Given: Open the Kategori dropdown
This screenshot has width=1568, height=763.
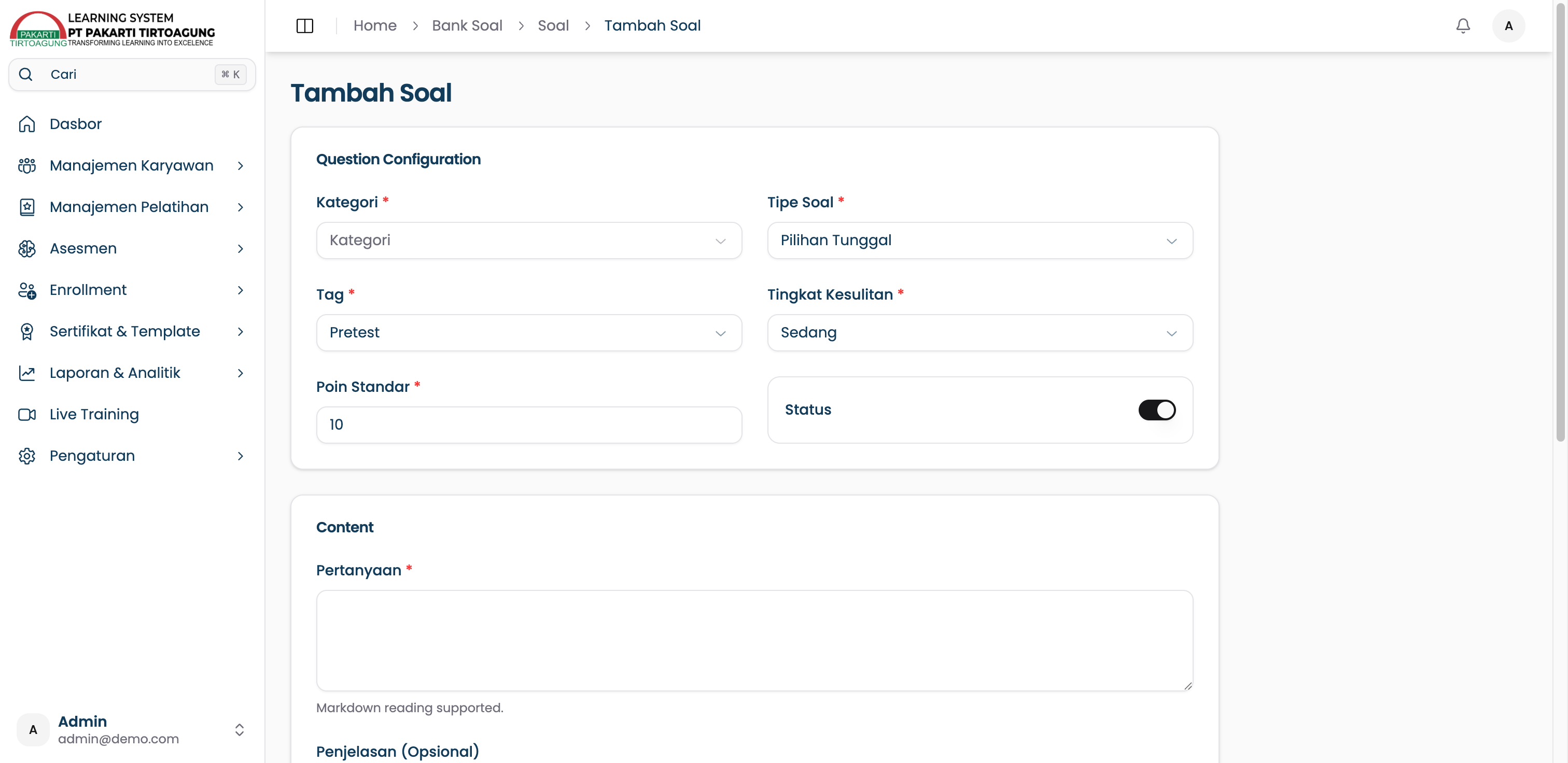Looking at the screenshot, I should coord(529,241).
